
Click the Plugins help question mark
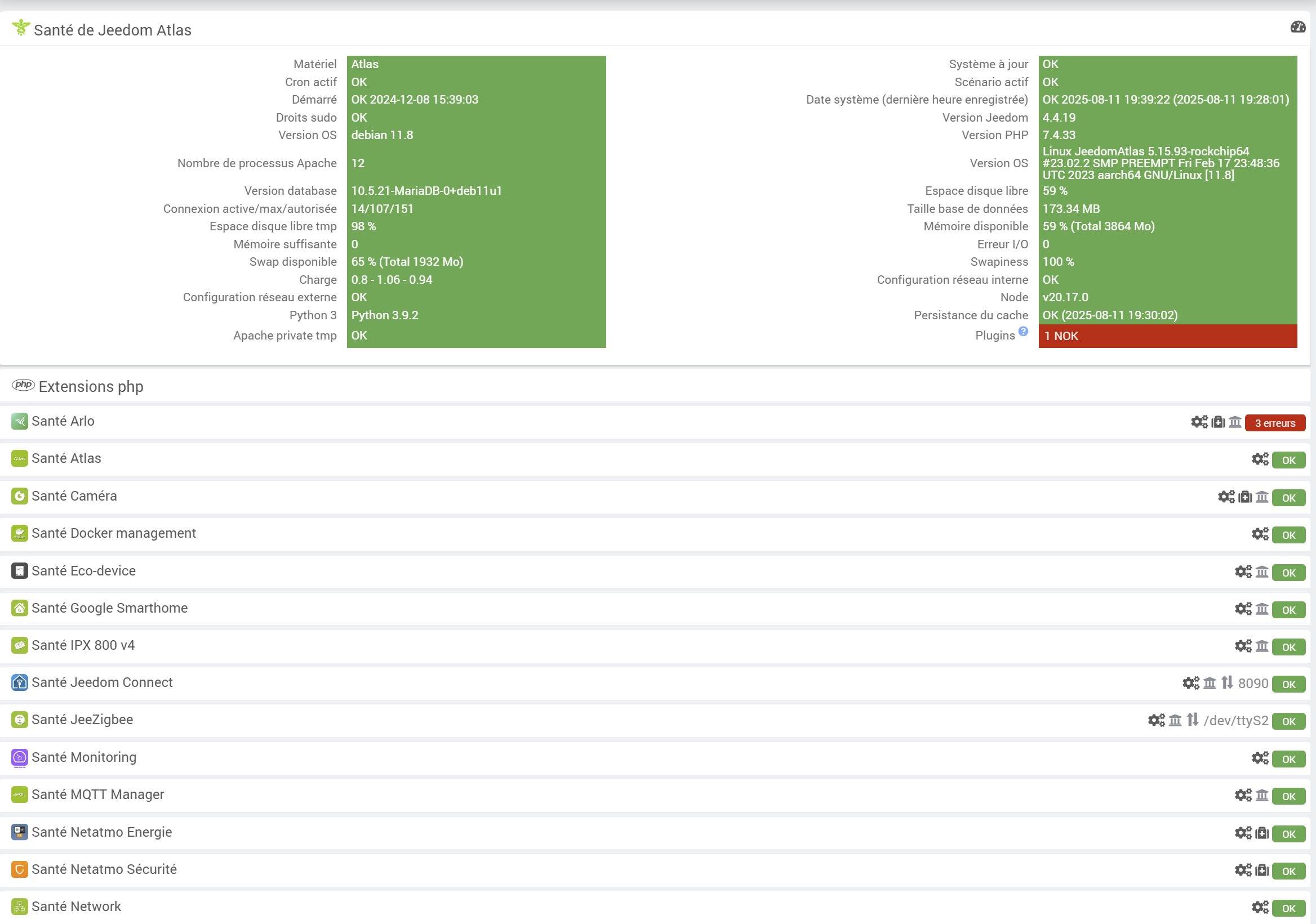(1023, 332)
